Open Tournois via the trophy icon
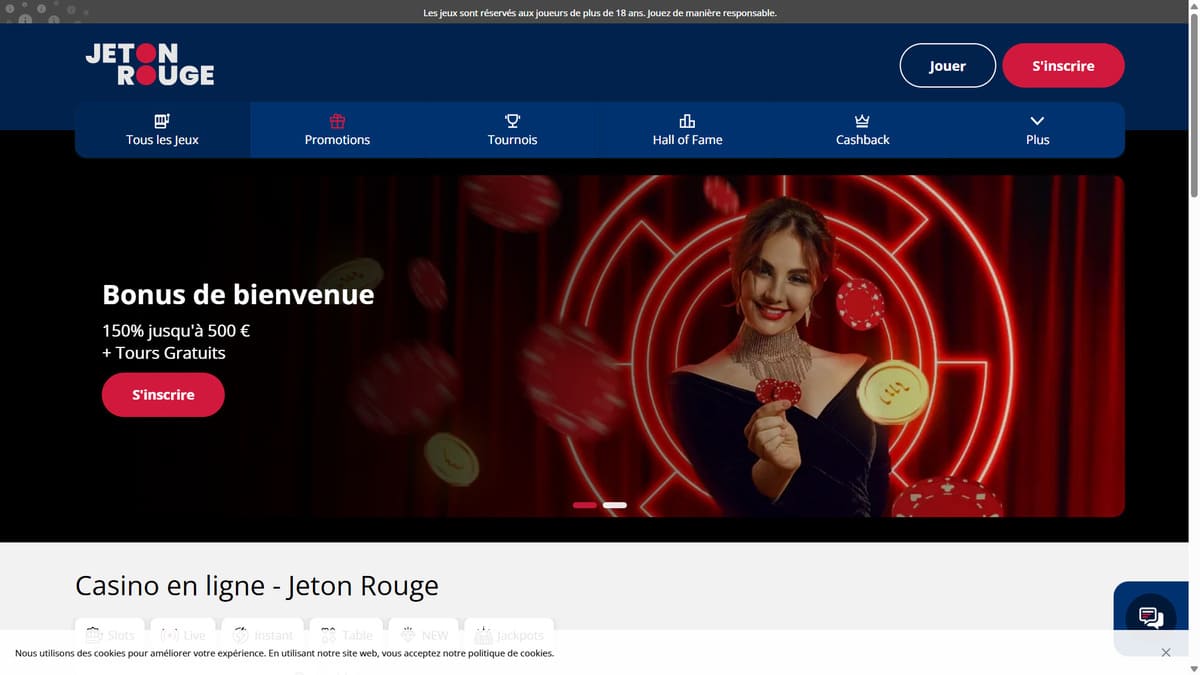 coord(512,130)
